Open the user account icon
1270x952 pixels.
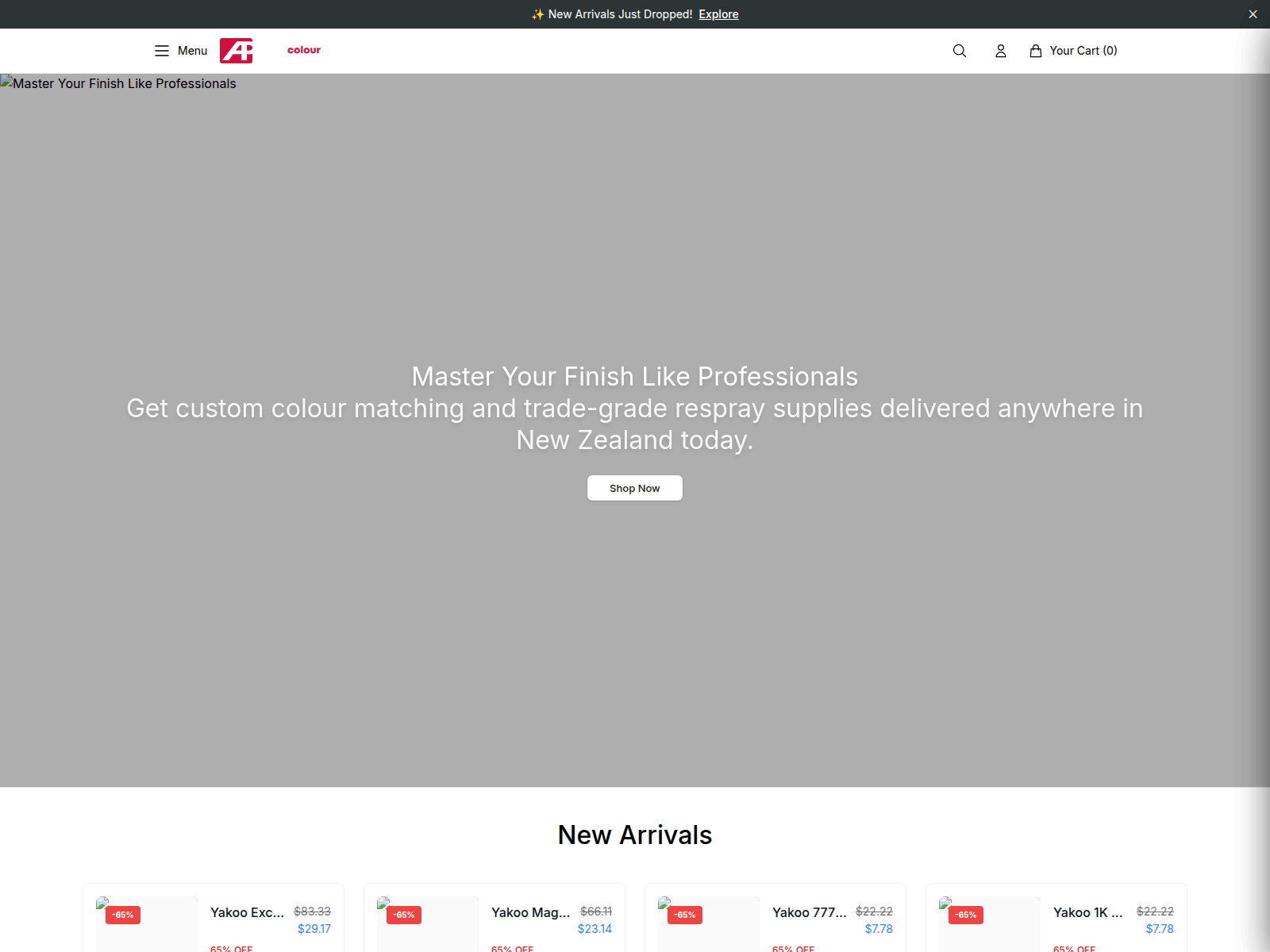(x=1001, y=51)
